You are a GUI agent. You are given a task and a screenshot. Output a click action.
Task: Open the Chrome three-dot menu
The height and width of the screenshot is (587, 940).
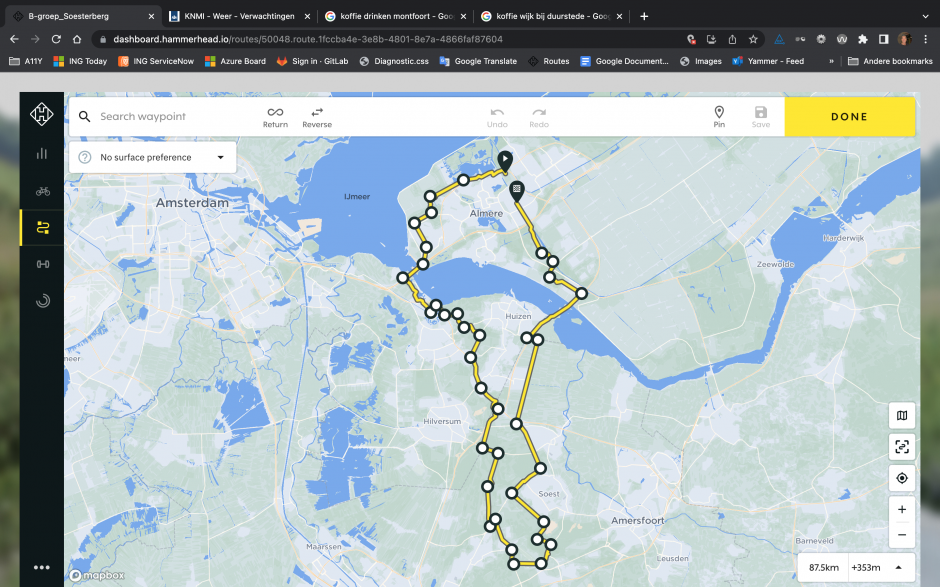click(x=926, y=39)
